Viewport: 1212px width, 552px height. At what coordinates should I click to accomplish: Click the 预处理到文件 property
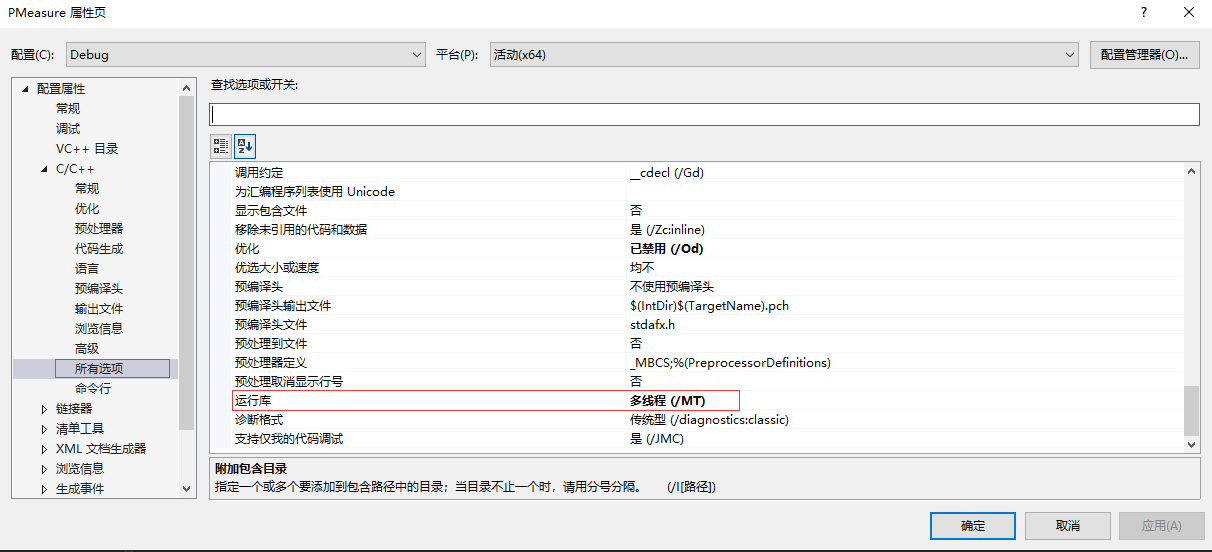tap(271, 344)
